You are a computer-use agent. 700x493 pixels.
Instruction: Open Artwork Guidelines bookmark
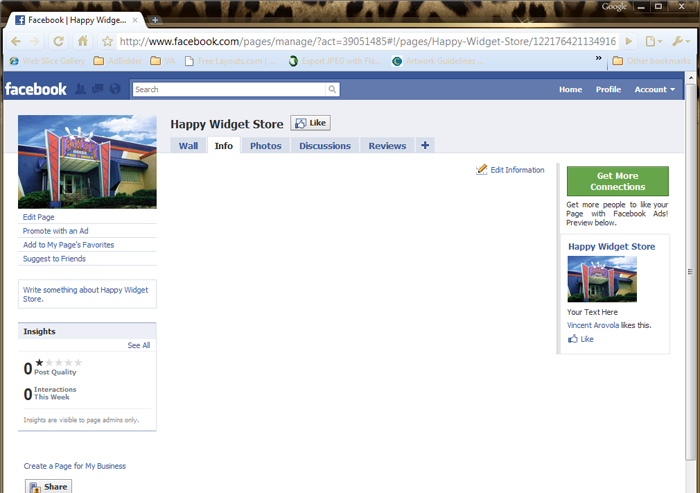click(438, 61)
